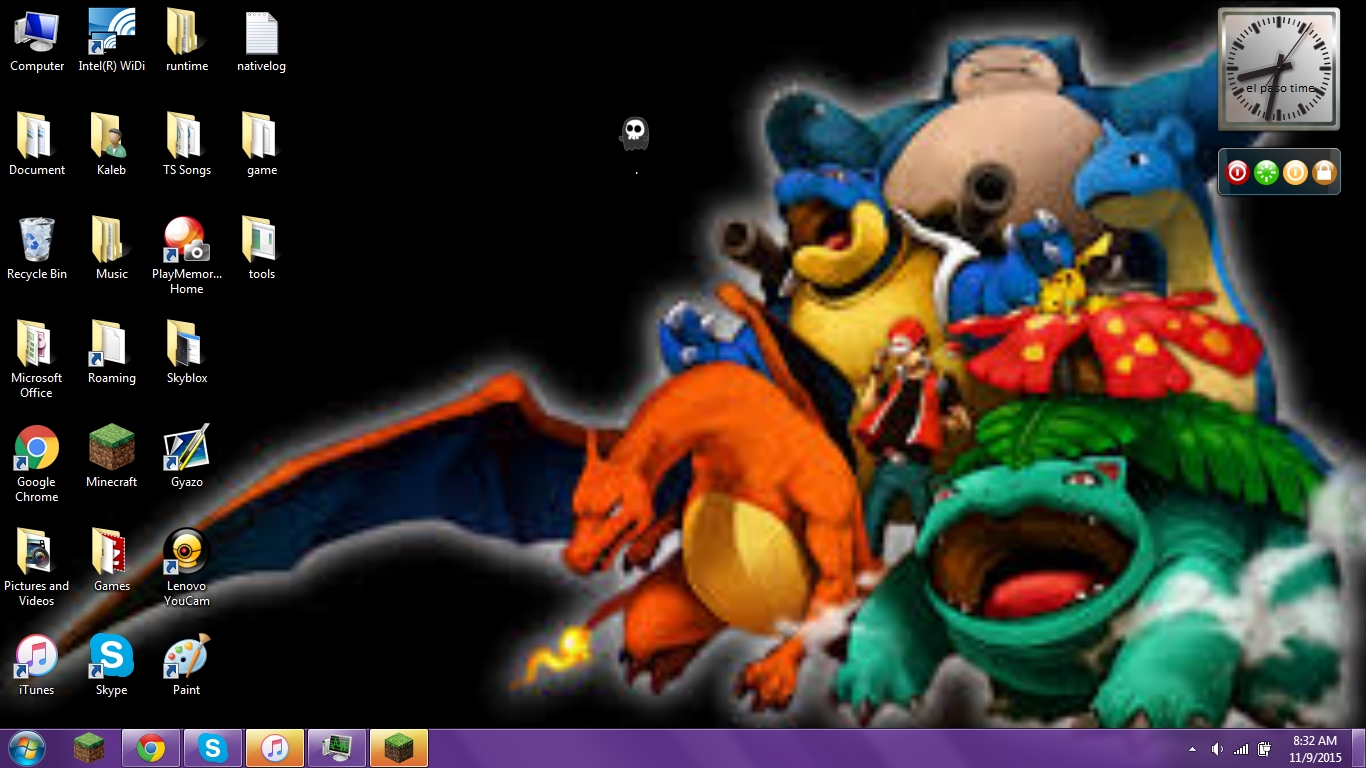This screenshot has width=1366, height=768.
Task: Select the Recycle Bin icon
Action: point(37,249)
